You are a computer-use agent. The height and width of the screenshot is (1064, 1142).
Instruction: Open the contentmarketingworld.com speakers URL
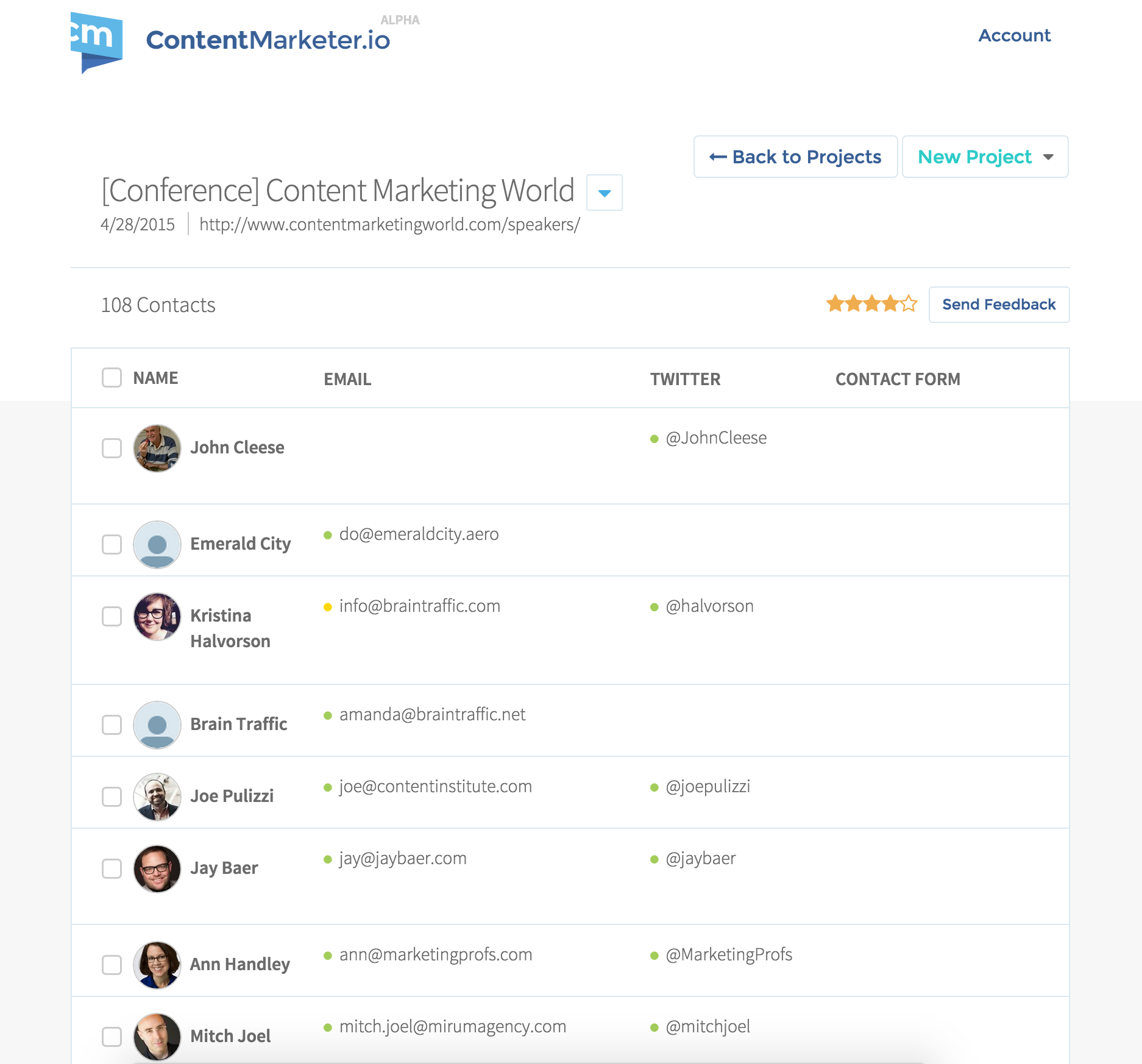[389, 224]
